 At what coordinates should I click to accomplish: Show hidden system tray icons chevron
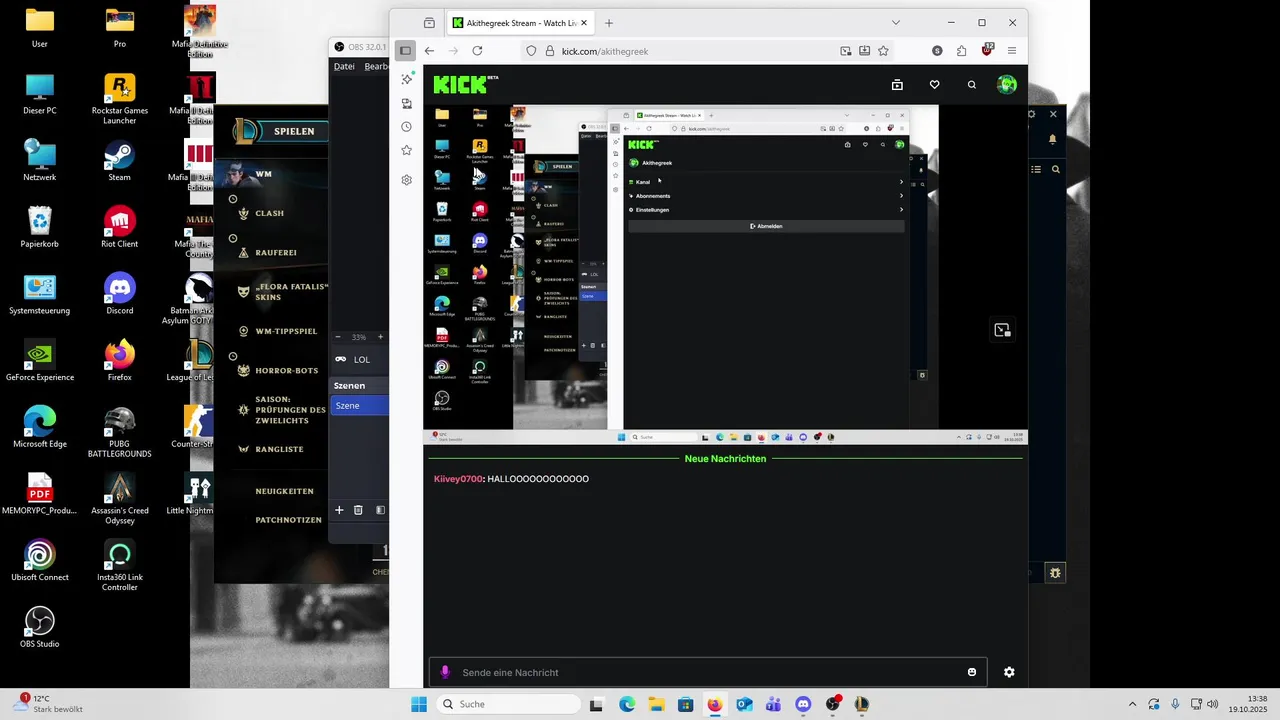(x=1132, y=704)
